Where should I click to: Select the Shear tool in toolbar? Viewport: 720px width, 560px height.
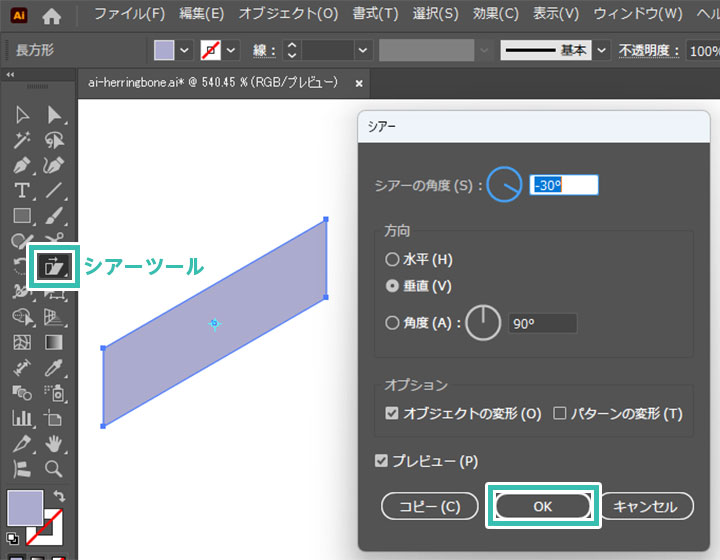[53, 266]
